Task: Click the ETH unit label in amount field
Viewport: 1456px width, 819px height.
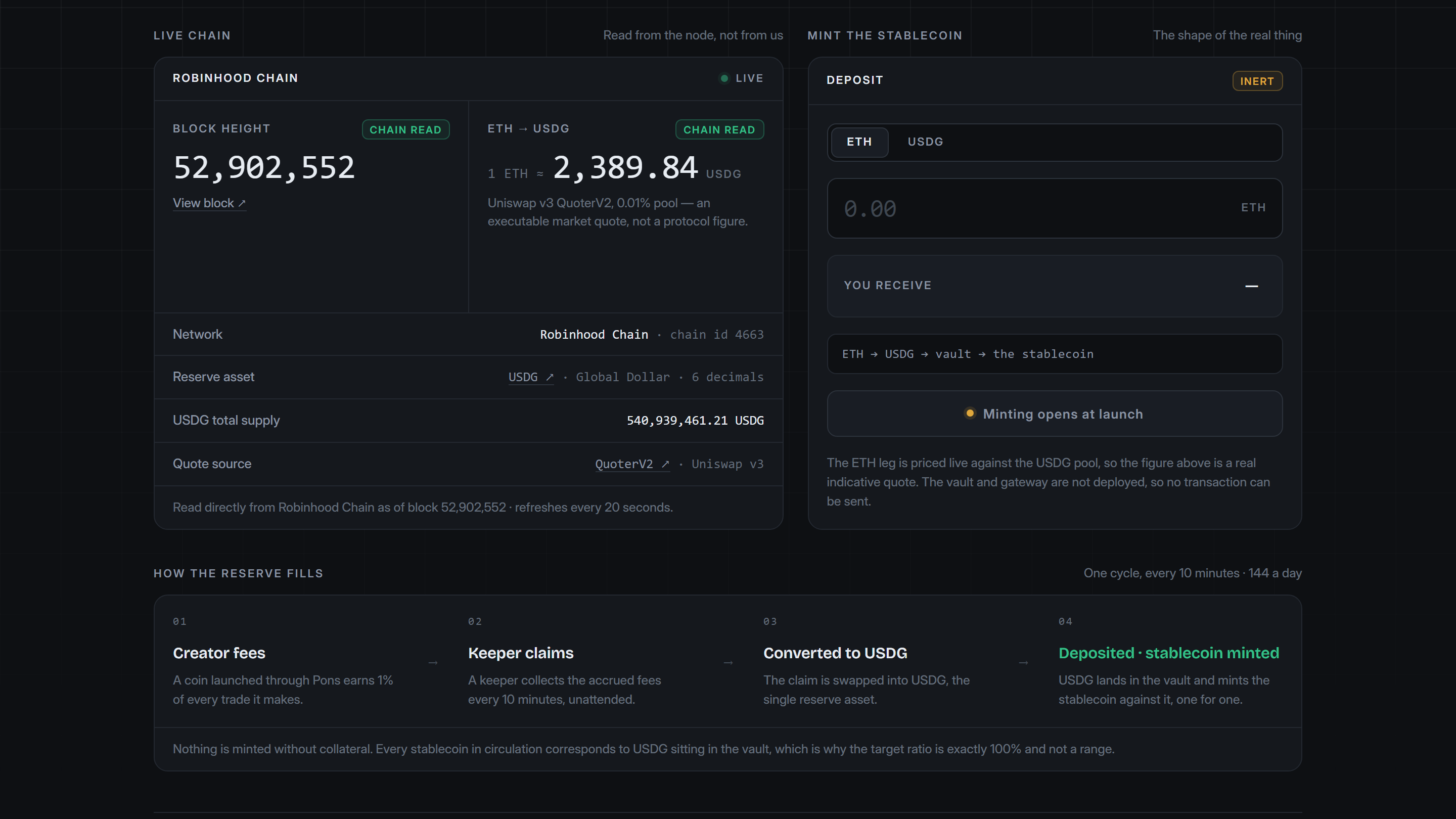Action: click(x=1253, y=208)
